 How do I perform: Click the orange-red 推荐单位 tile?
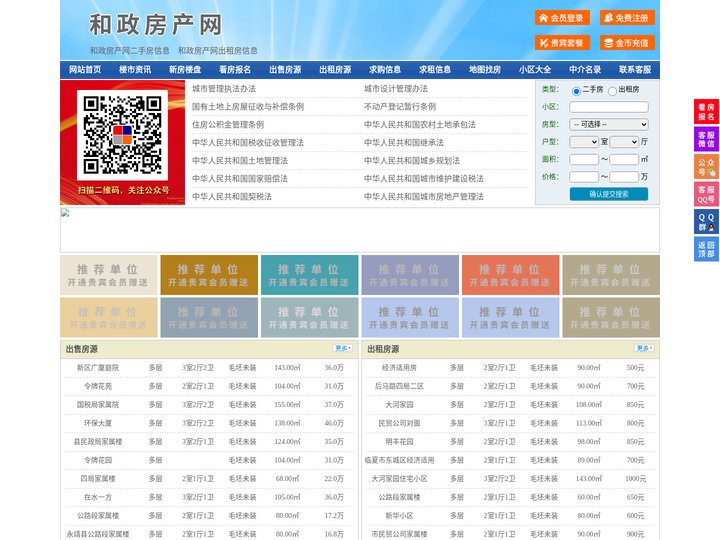click(511, 275)
